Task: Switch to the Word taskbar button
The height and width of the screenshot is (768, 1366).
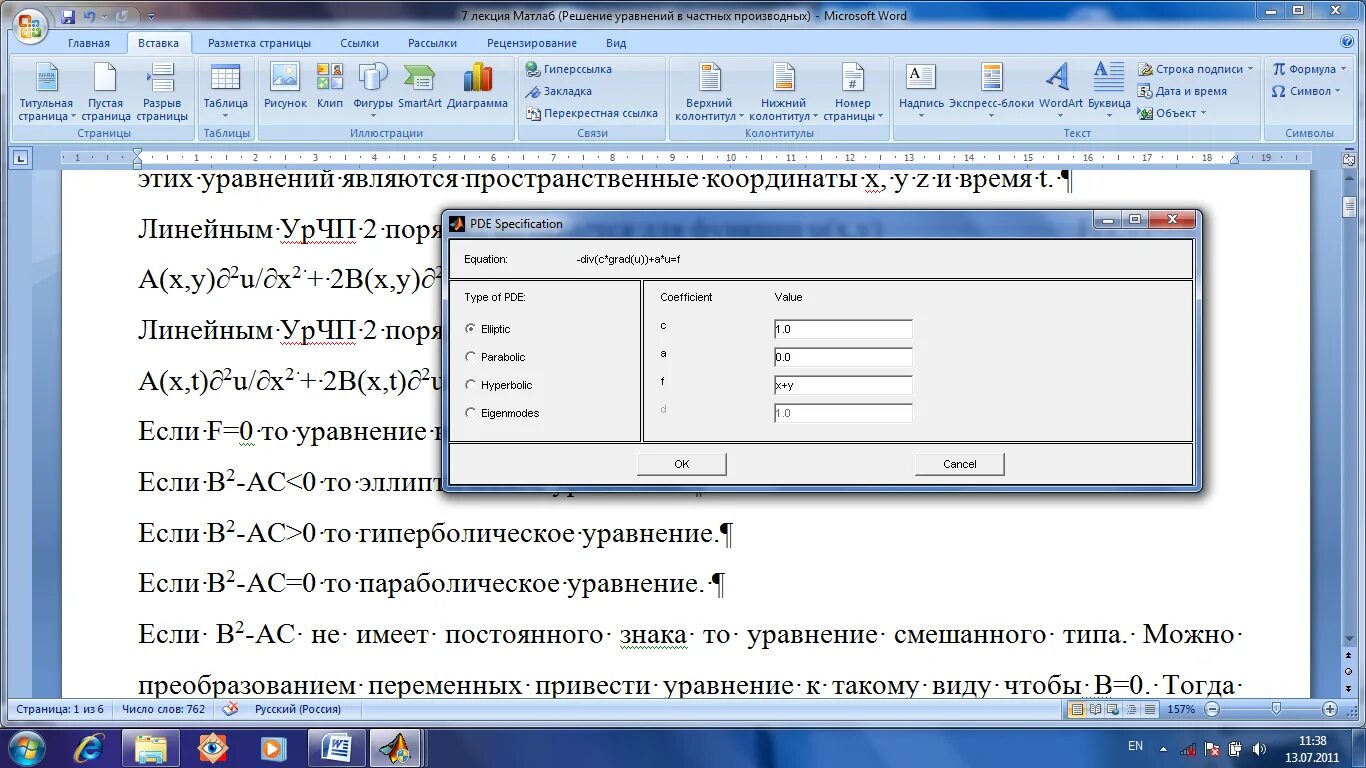Action: (x=337, y=747)
